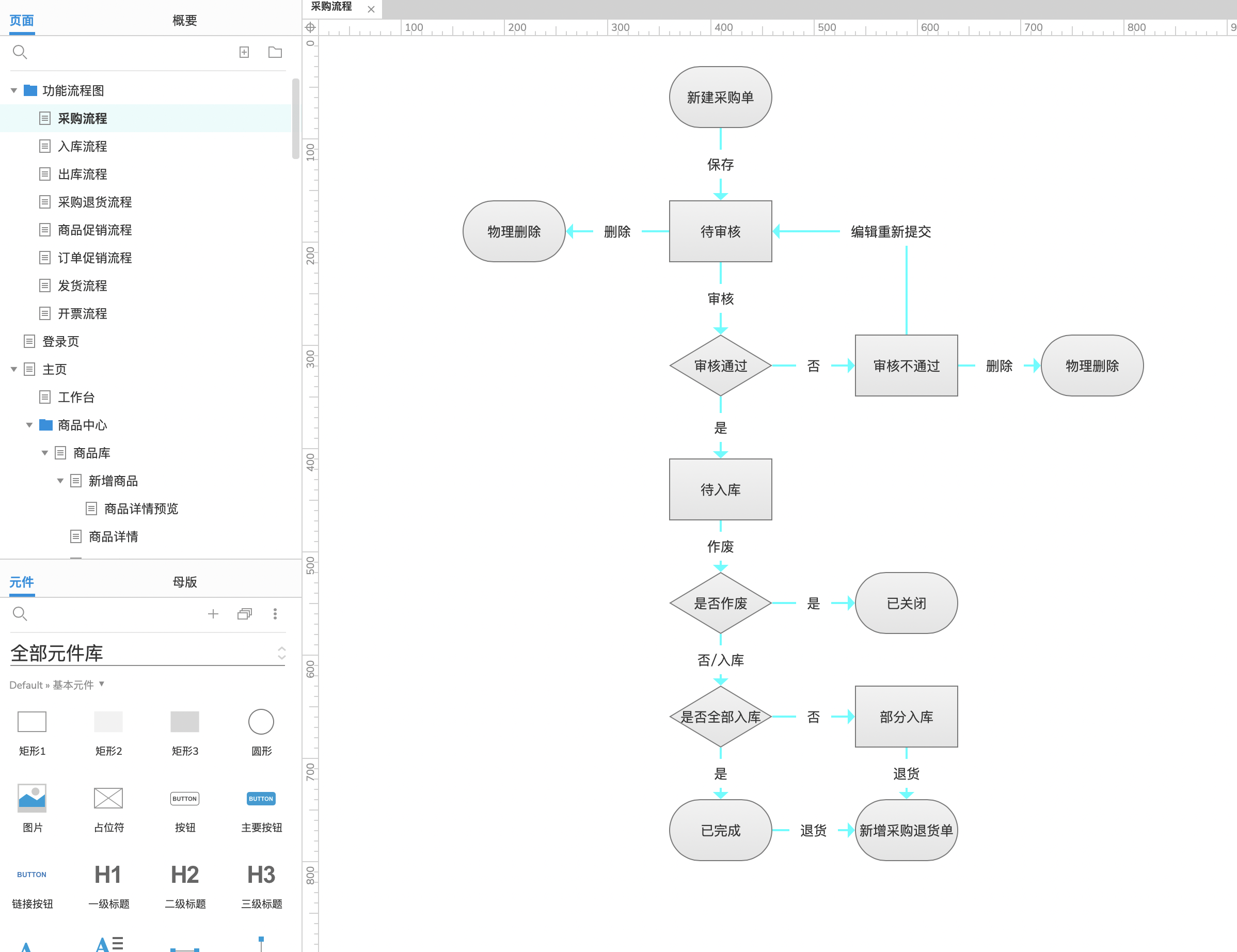The image size is (1237, 952).
Task: Click the 编辑重新提交 connector label
Action: click(891, 232)
